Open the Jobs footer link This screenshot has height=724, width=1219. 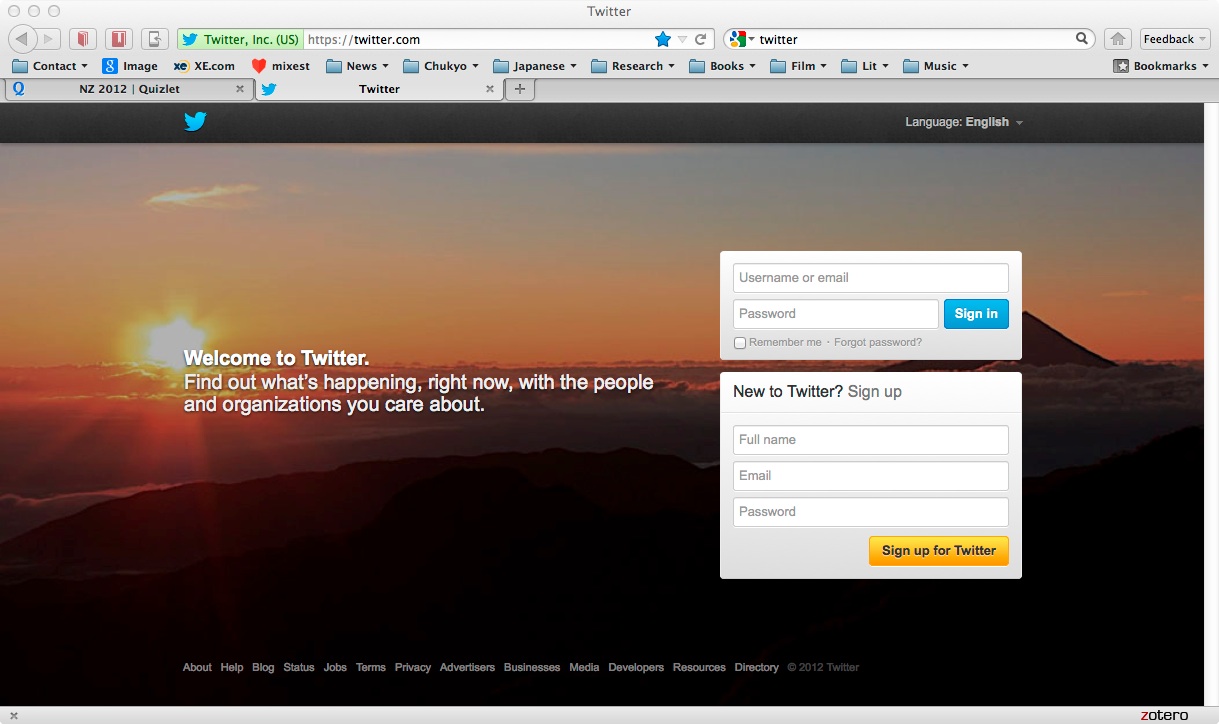click(335, 668)
